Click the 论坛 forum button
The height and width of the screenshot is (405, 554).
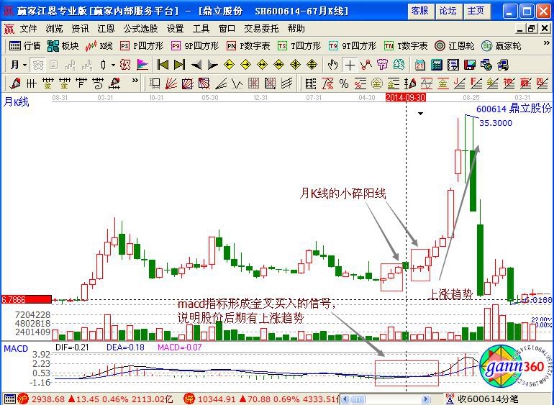click(448, 11)
